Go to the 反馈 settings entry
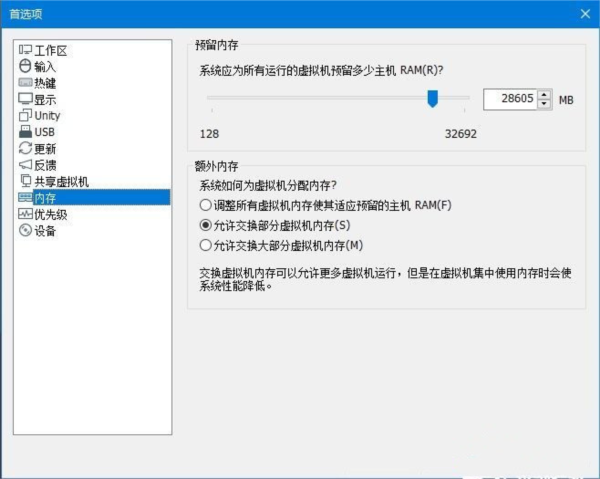Image resolution: width=600 pixels, height=479 pixels. pyautogui.click(x=45, y=165)
